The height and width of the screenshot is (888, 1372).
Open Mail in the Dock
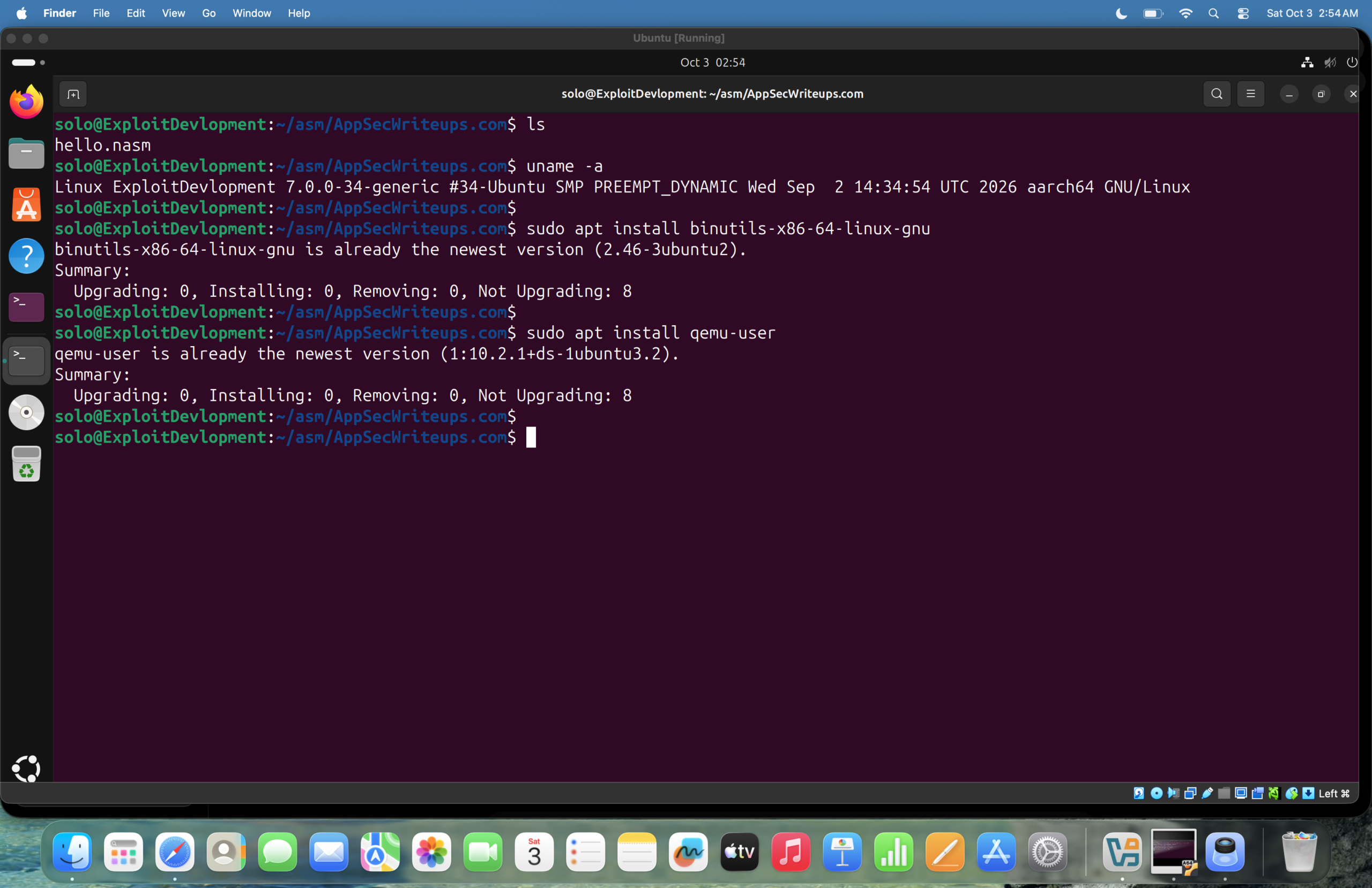coord(329,852)
